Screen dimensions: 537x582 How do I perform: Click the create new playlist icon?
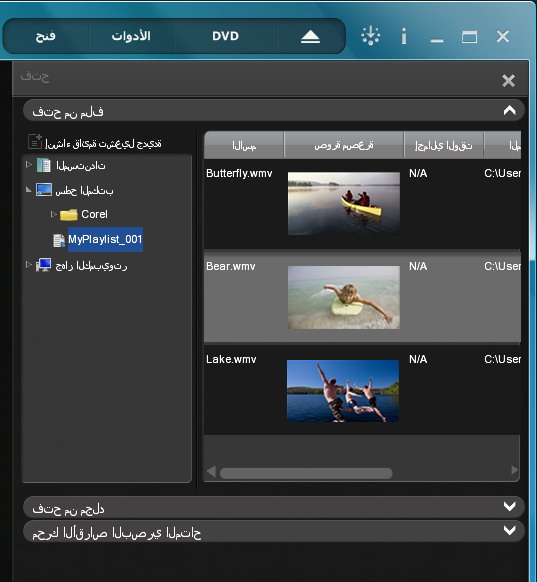point(35,141)
